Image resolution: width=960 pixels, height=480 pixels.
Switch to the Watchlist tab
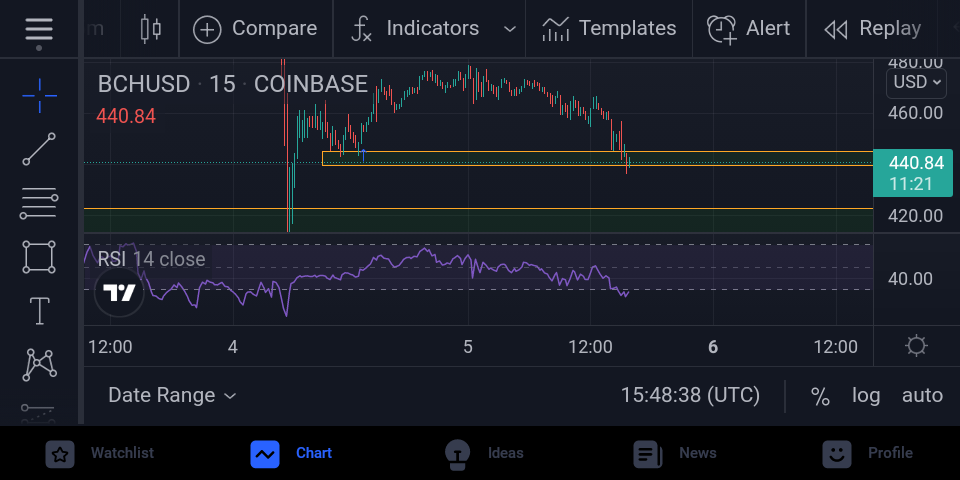[100, 454]
